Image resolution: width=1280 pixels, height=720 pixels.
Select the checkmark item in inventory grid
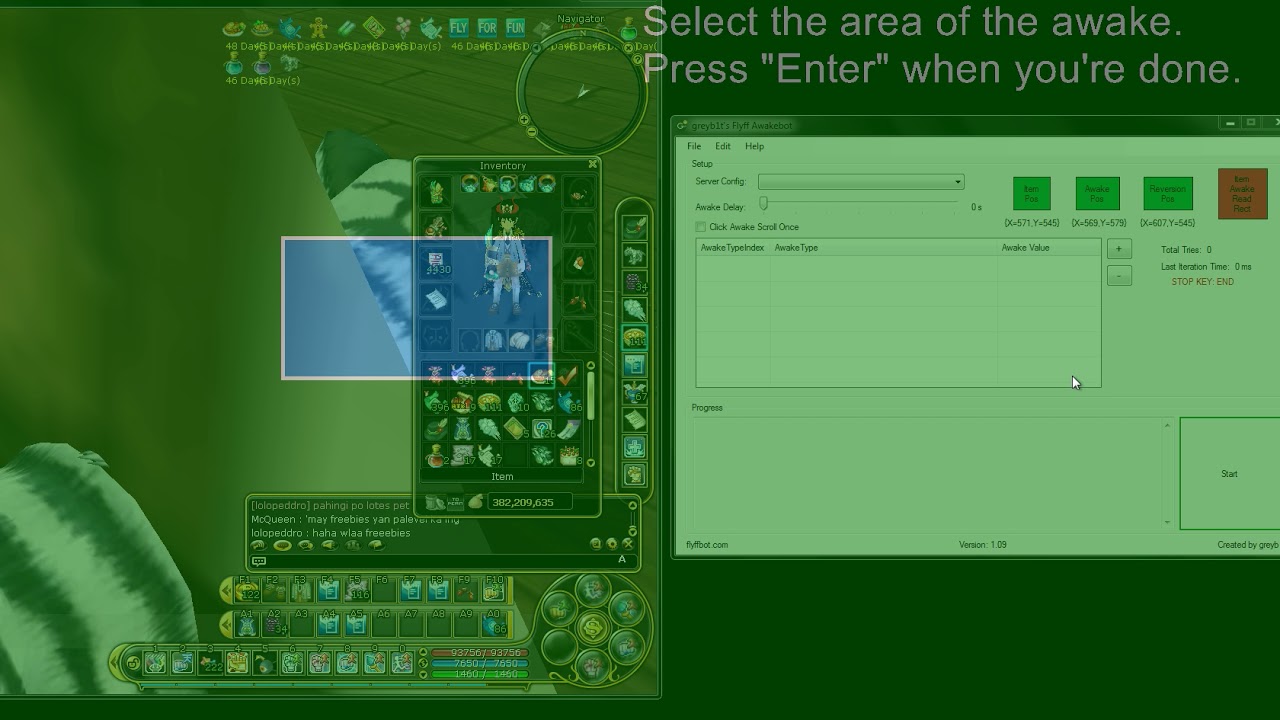pyautogui.click(x=568, y=376)
